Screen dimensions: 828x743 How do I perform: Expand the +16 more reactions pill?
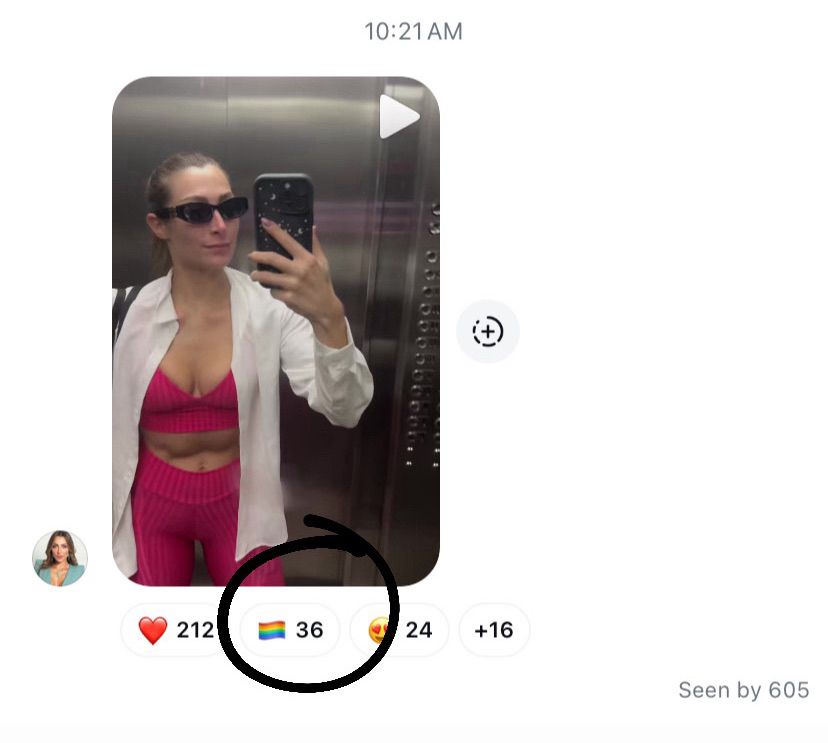(x=494, y=630)
